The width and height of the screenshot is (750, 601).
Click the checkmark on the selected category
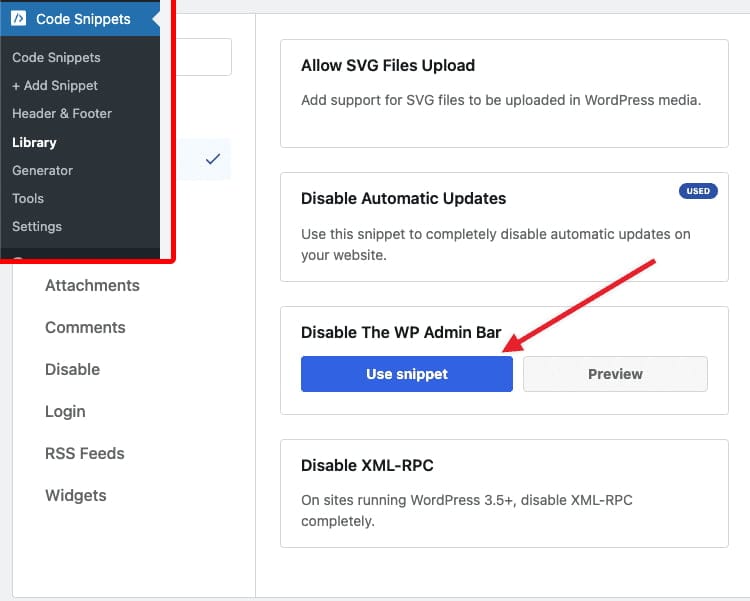coord(212,159)
